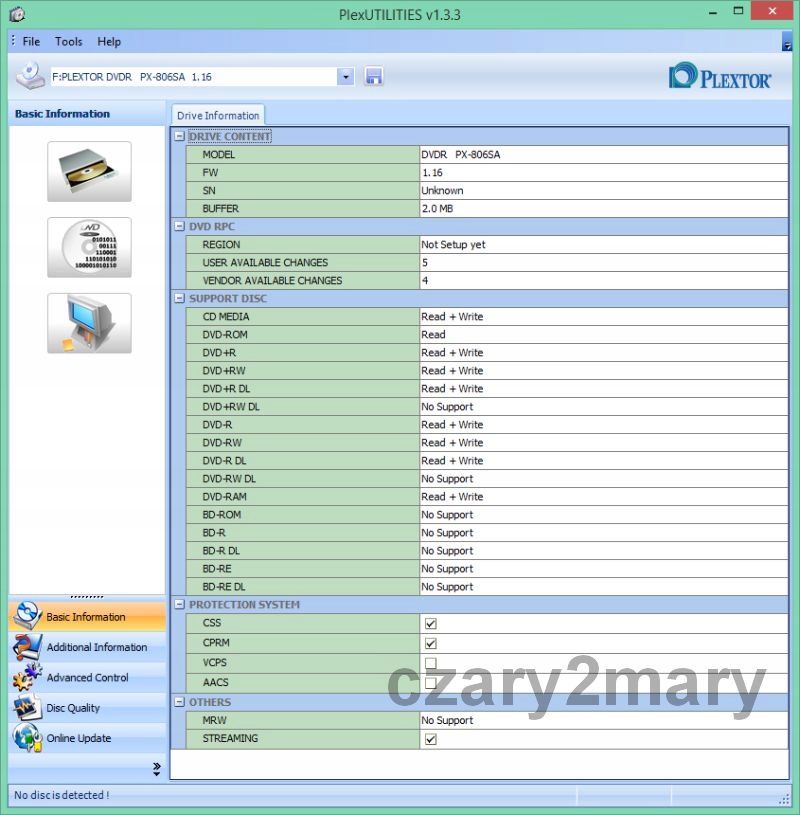Toggle the CPRM checkbox
The width and height of the screenshot is (800, 815).
(x=431, y=643)
